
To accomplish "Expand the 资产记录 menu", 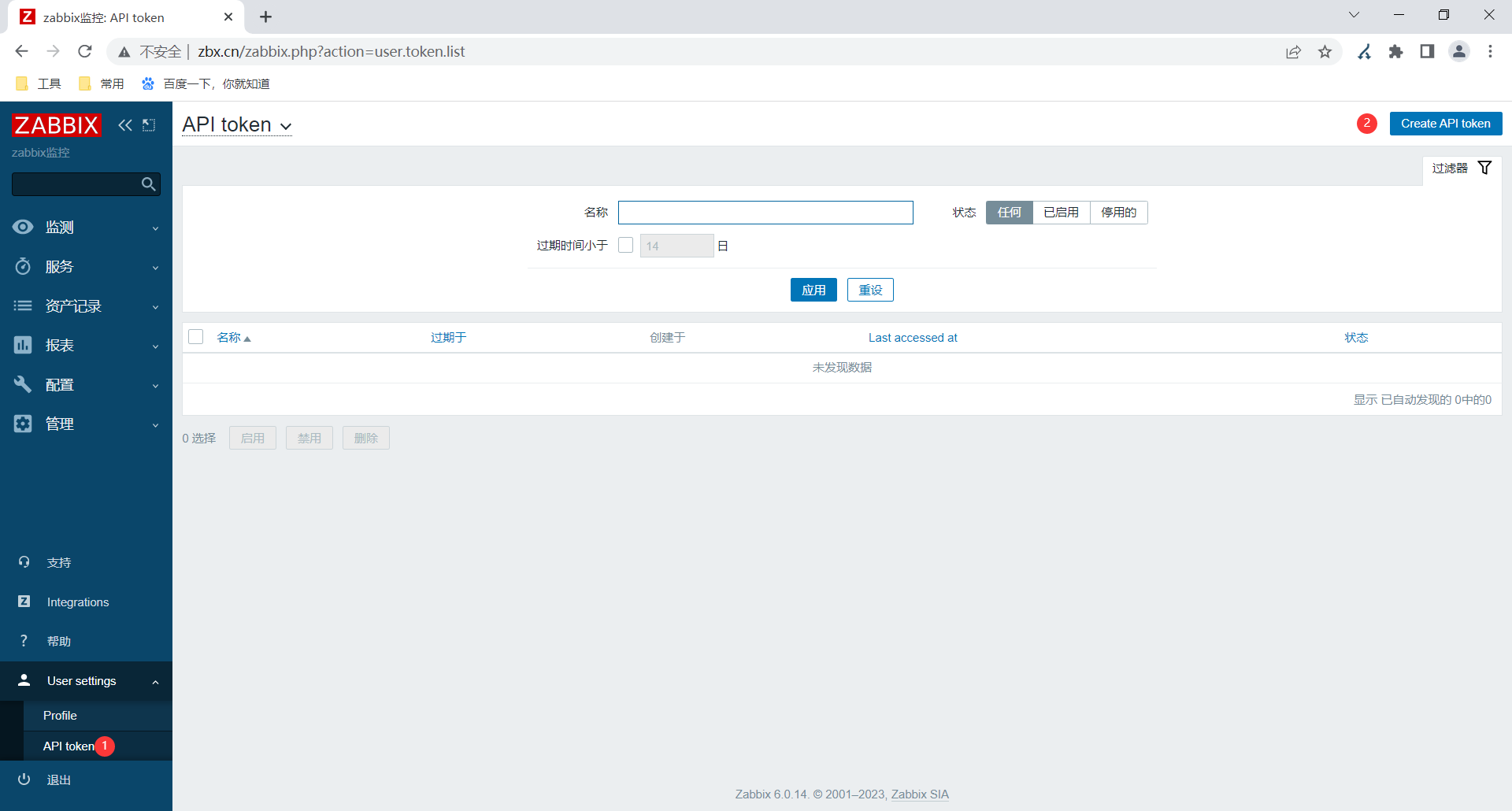I will (86, 306).
